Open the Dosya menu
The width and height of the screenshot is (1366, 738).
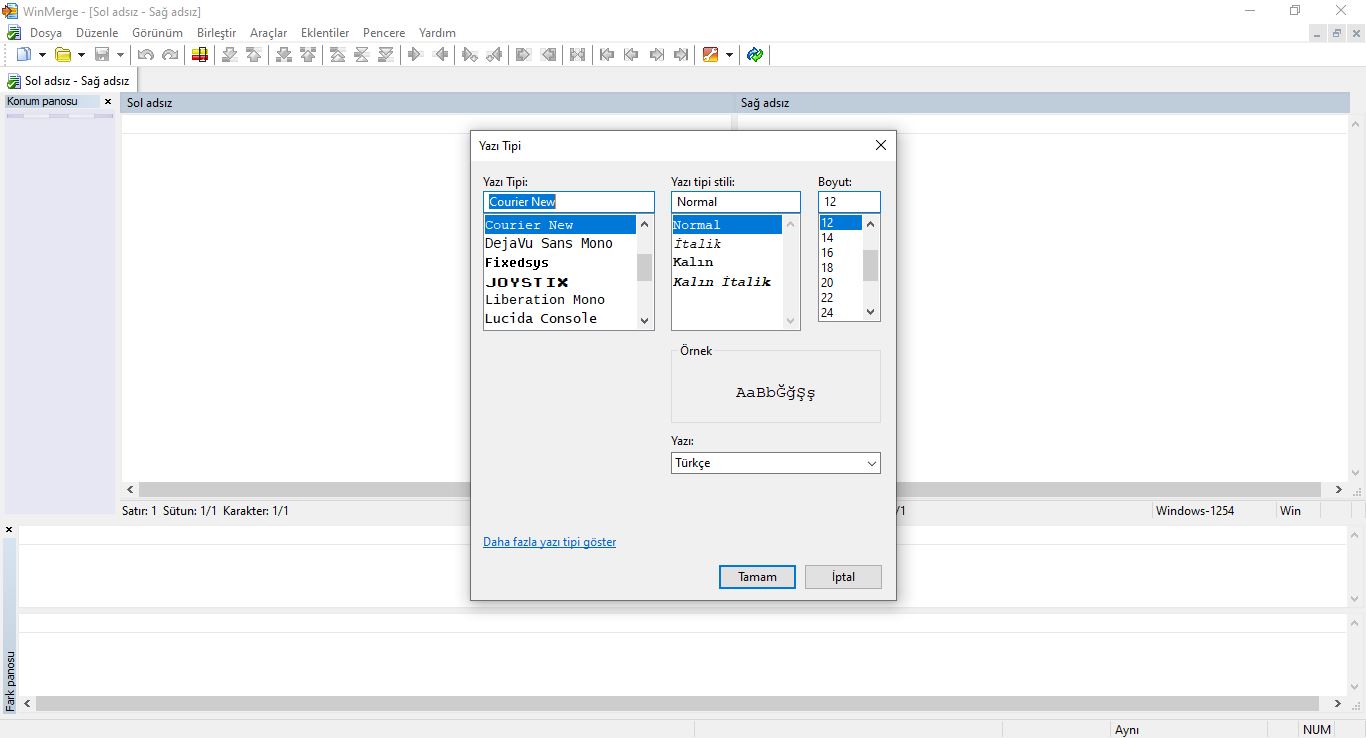click(x=46, y=33)
